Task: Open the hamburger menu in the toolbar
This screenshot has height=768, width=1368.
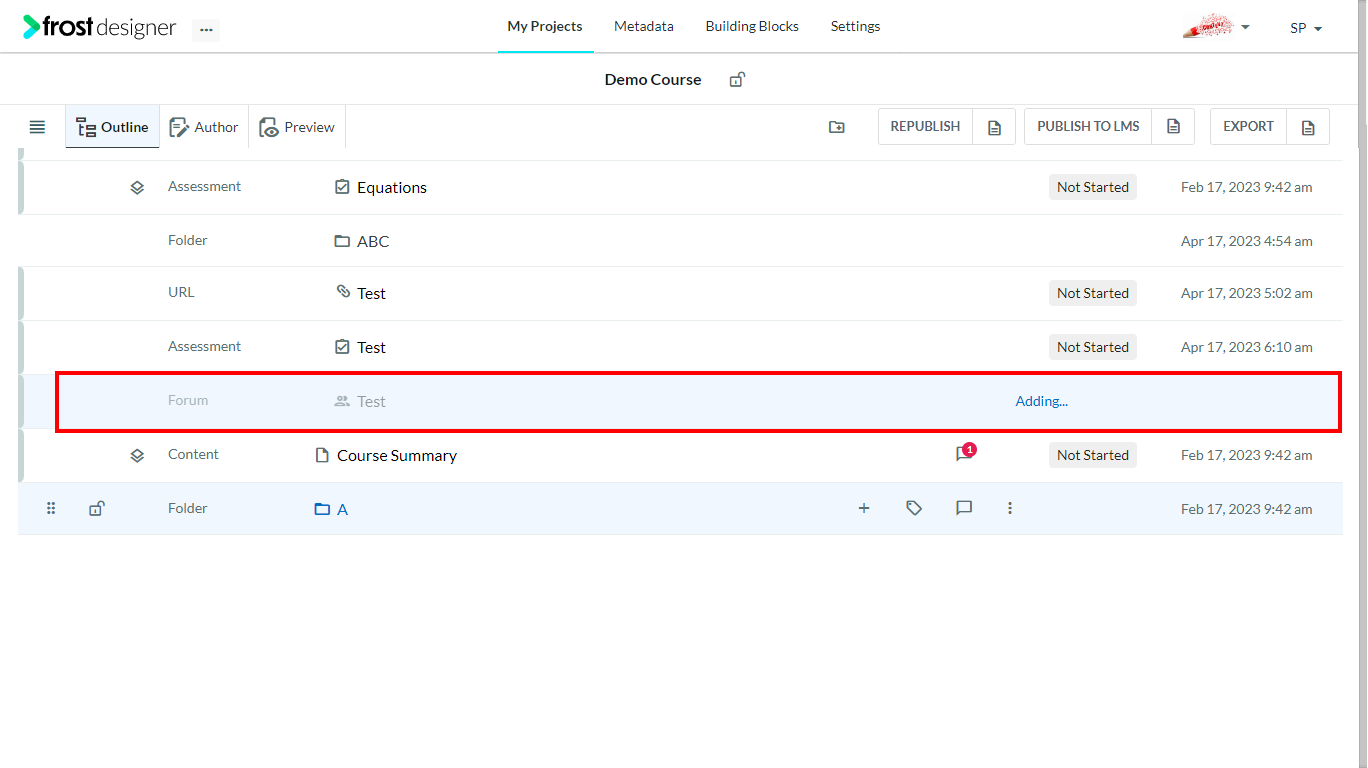Action: click(37, 127)
